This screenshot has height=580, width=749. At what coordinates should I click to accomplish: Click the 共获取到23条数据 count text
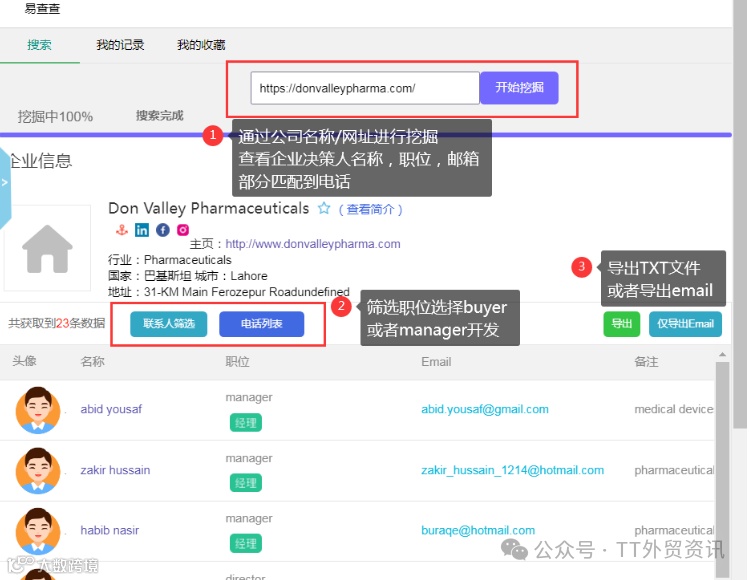[56, 323]
